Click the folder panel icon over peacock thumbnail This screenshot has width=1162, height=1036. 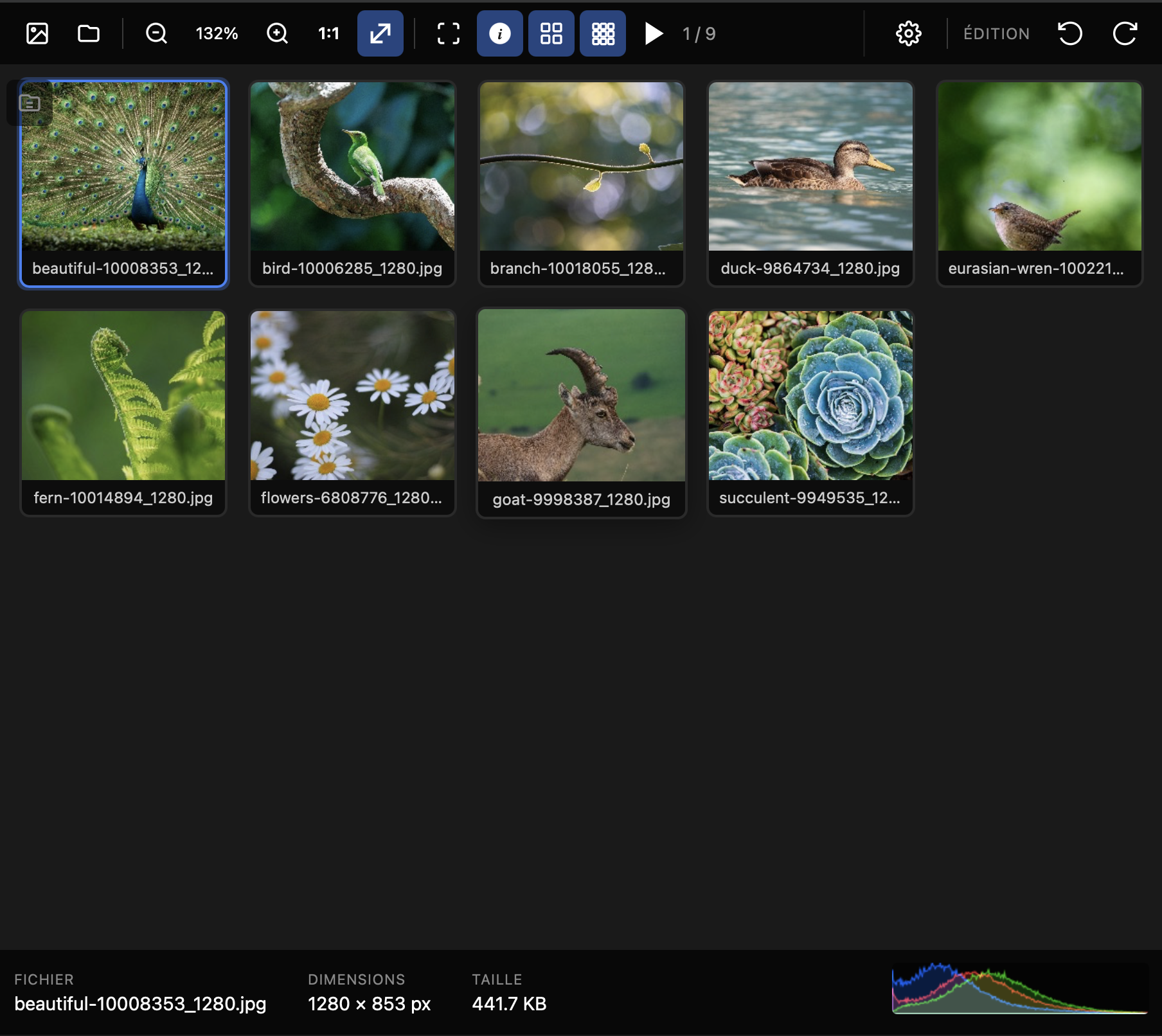tap(30, 103)
